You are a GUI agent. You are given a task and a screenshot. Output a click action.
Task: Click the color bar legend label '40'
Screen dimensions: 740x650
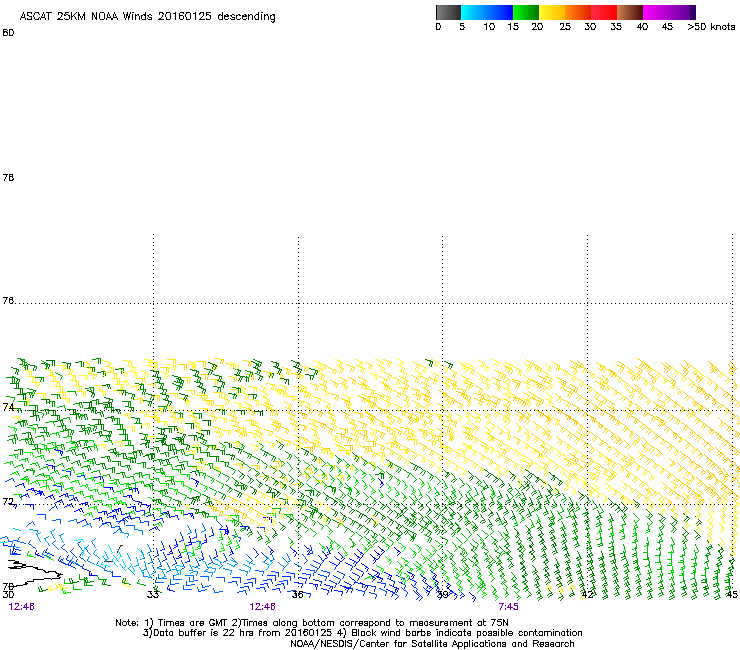(642, 27)
